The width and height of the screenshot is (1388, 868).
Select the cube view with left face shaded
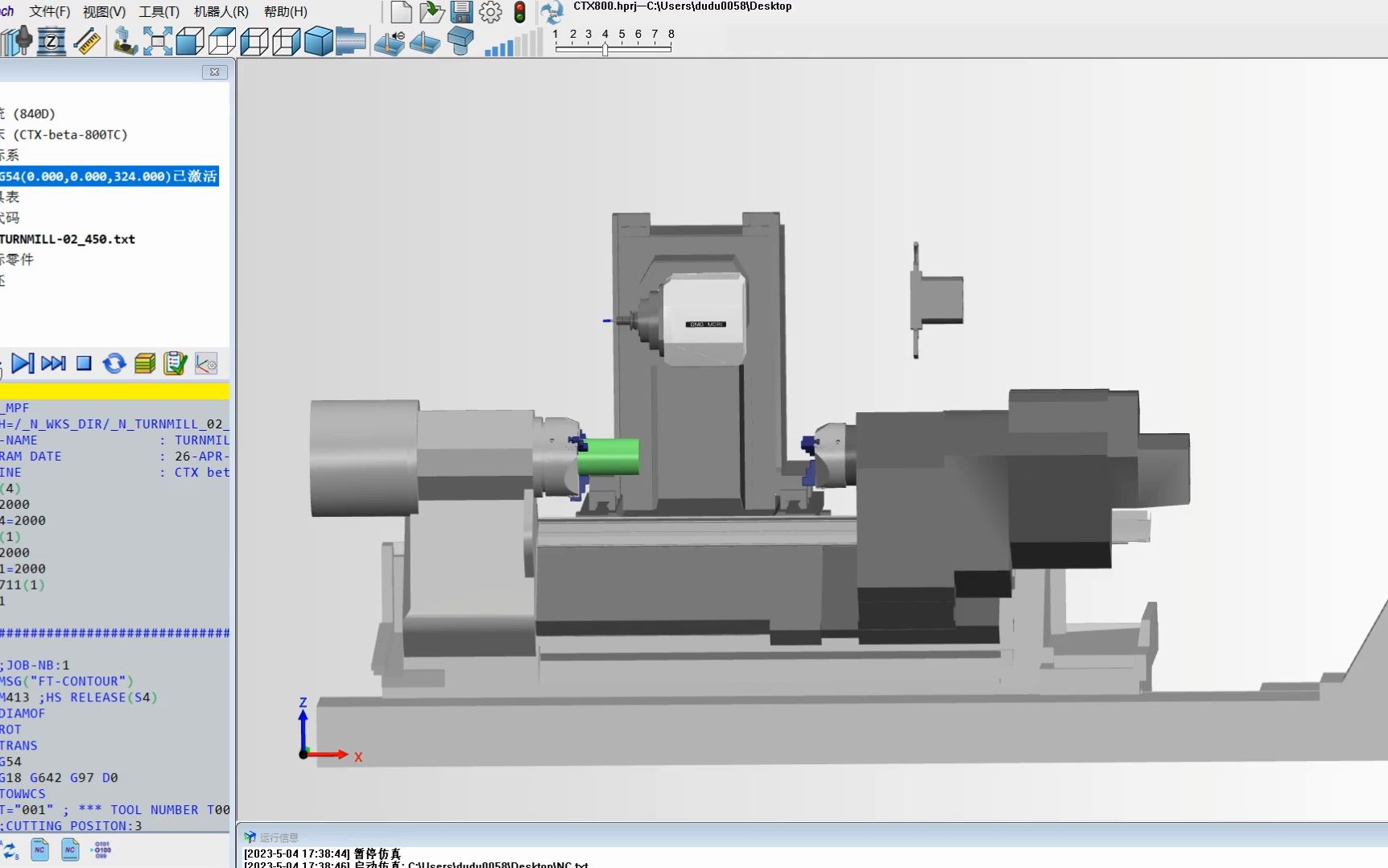254,41
